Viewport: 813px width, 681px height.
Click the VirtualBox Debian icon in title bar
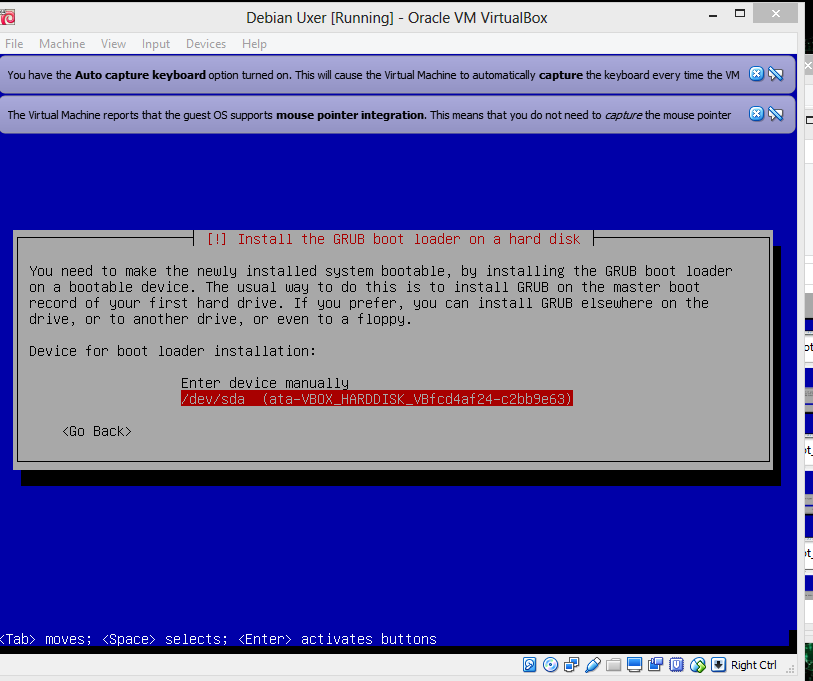pyautogui.click(x=7, y=17)
